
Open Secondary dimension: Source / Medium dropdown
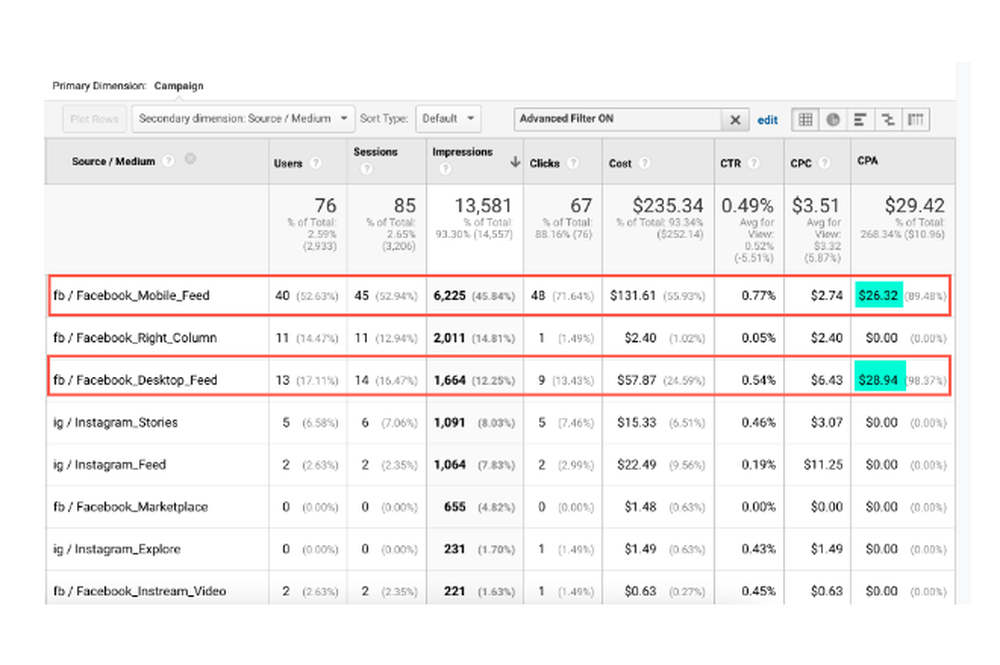(243, 119)
